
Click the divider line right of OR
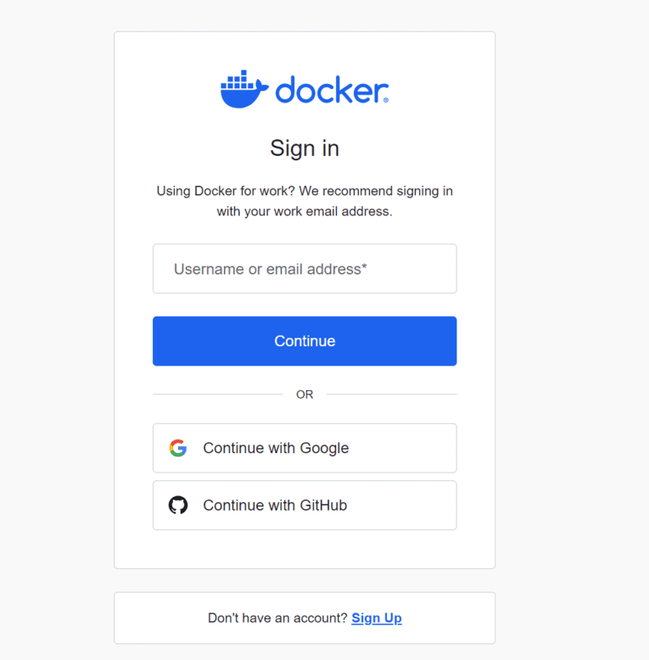(x=391, y=394)
